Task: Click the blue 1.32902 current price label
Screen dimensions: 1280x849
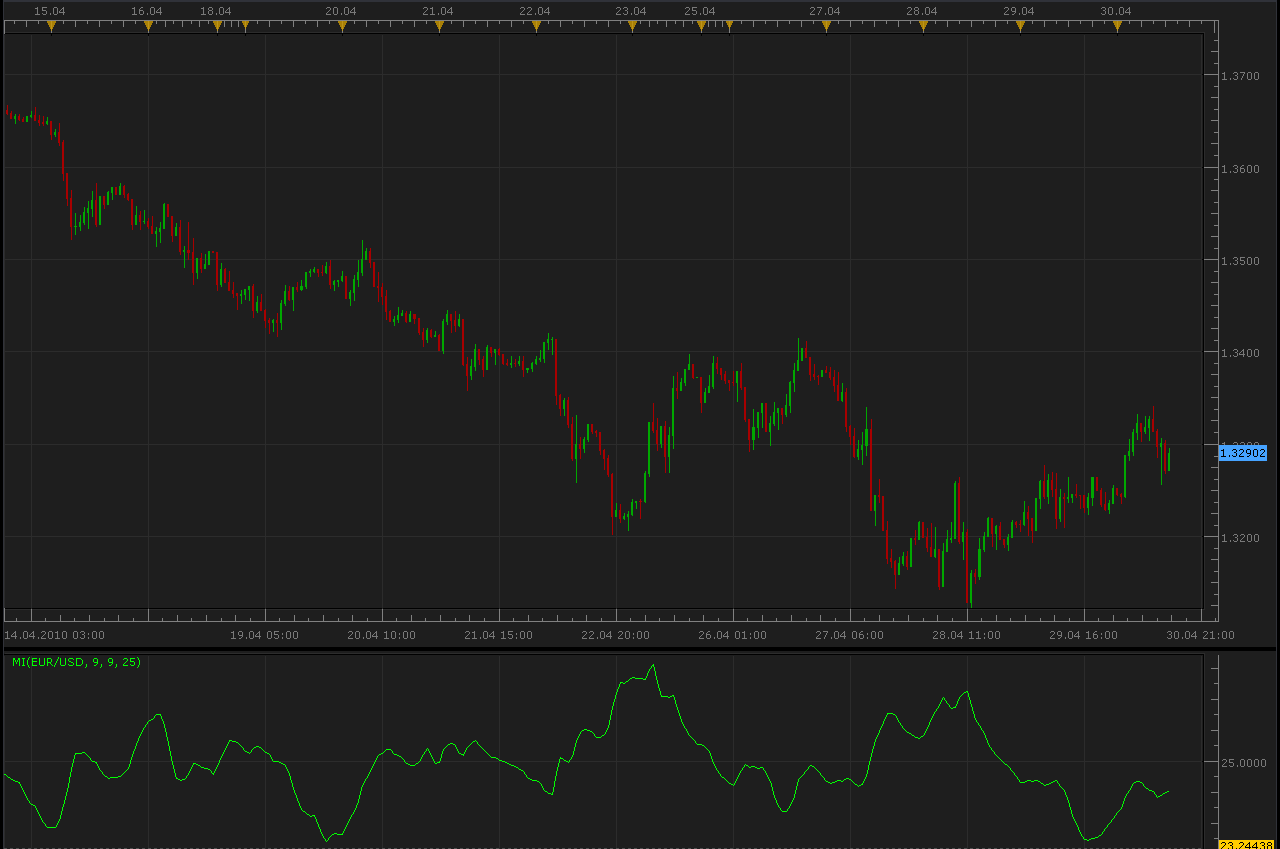Action: 1243,453
